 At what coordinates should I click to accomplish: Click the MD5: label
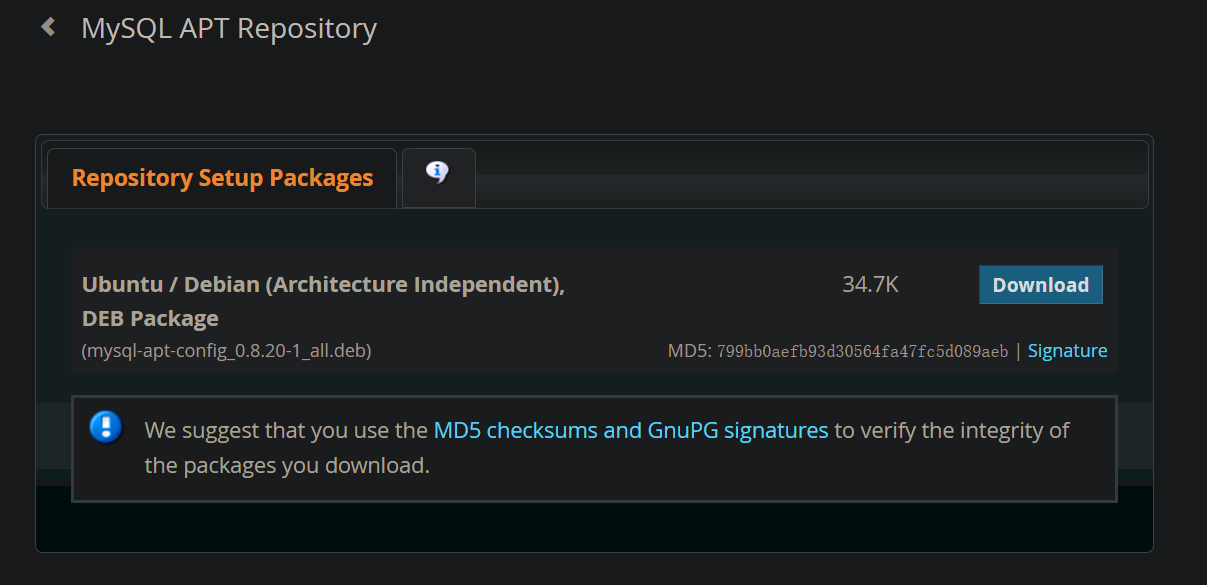pos(689,351)
